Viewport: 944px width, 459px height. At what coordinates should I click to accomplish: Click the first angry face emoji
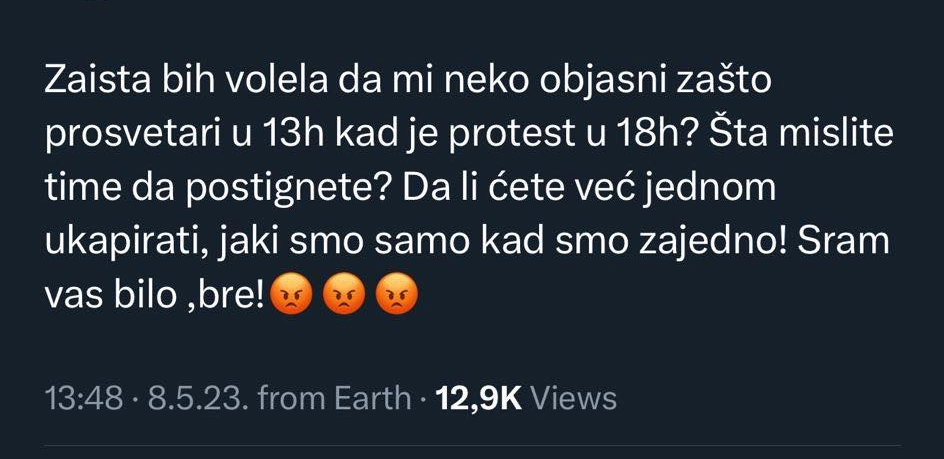(x=292, y=296)
